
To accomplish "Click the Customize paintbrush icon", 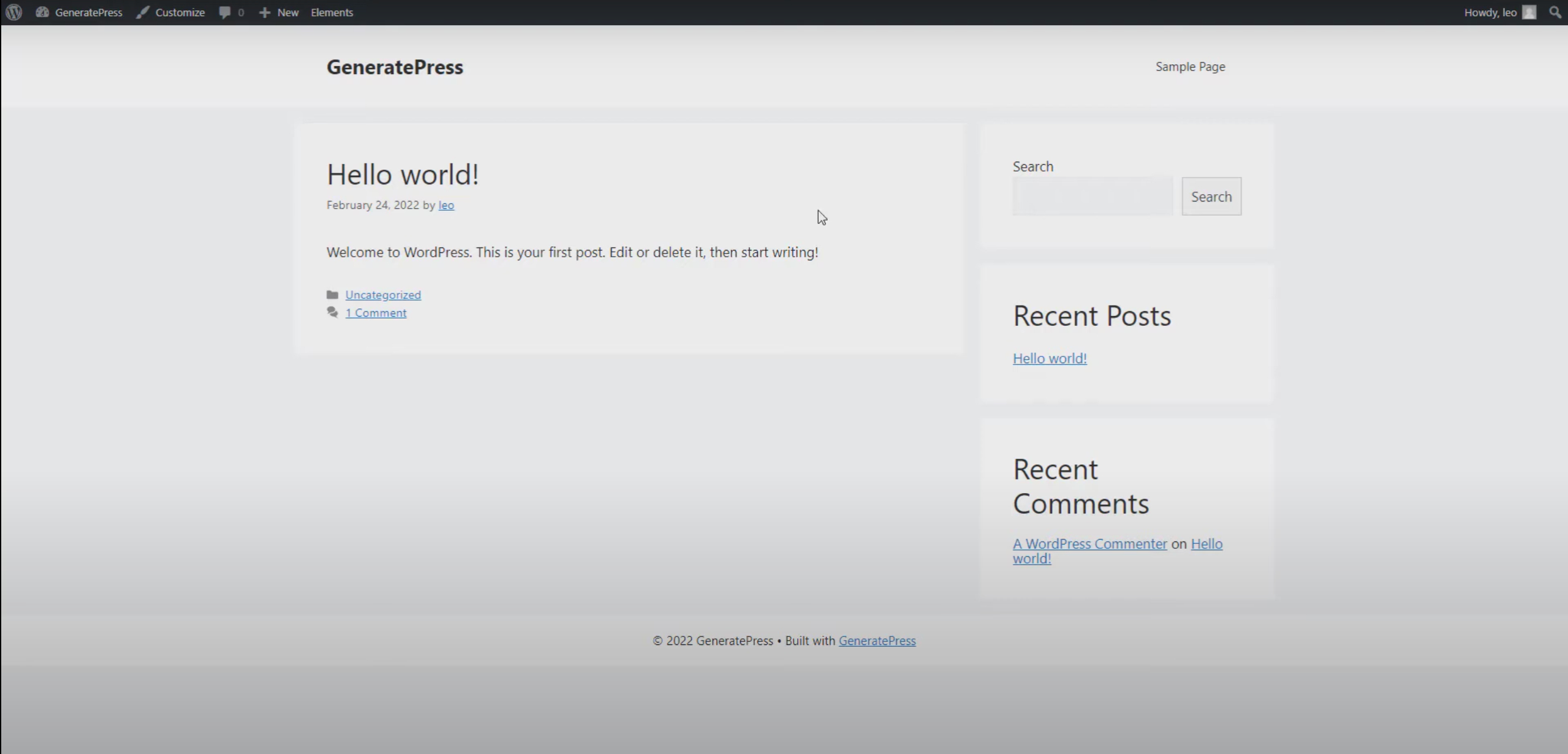I will tap(143, 12).
